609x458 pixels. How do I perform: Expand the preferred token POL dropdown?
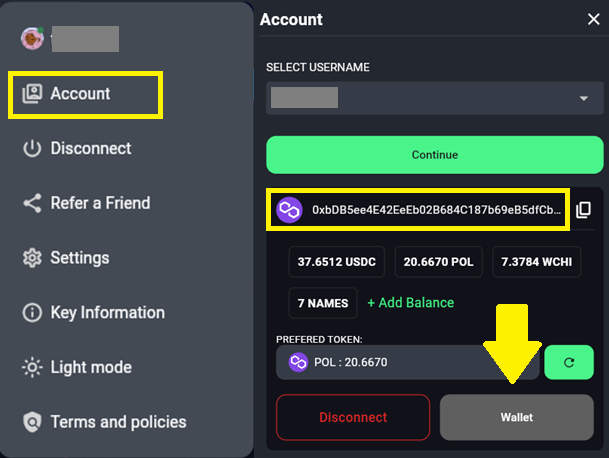[408, 362]
